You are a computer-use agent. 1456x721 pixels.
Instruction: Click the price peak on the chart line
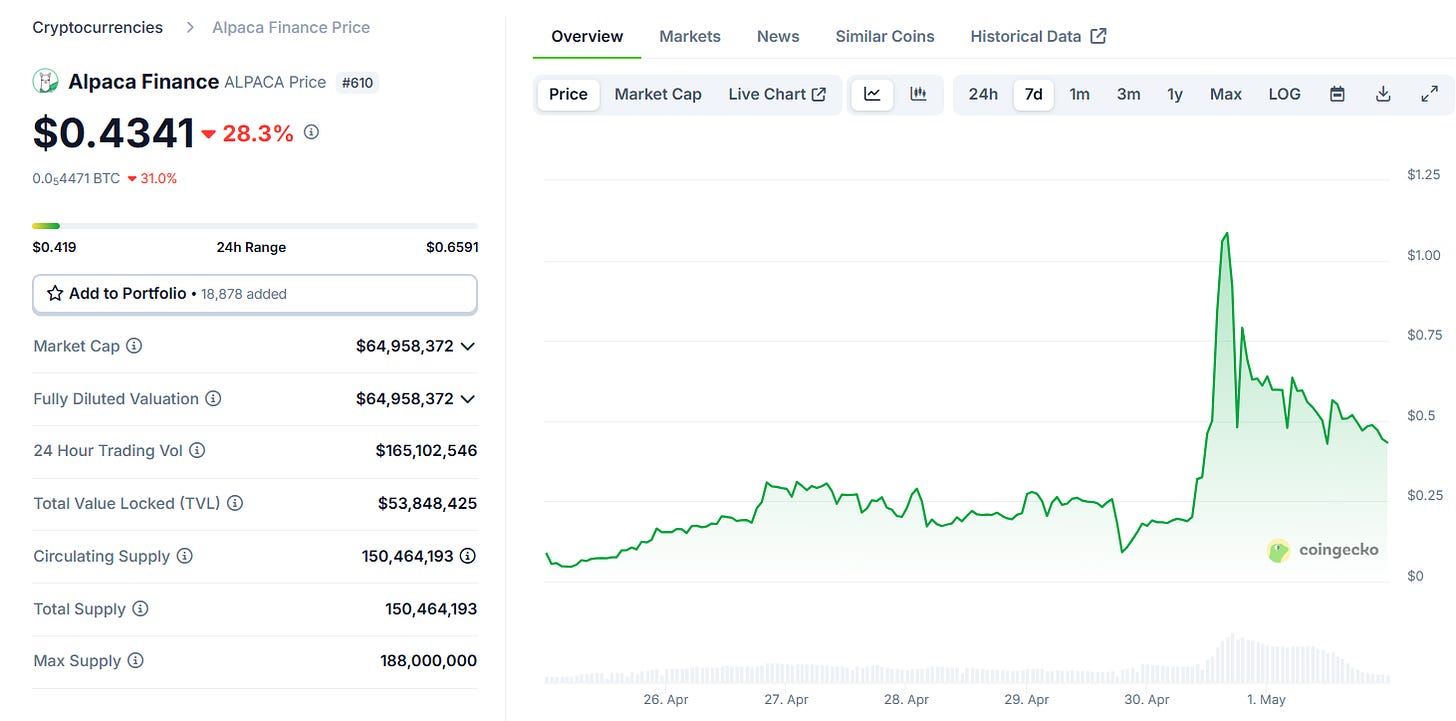[x=1226, y=233]
